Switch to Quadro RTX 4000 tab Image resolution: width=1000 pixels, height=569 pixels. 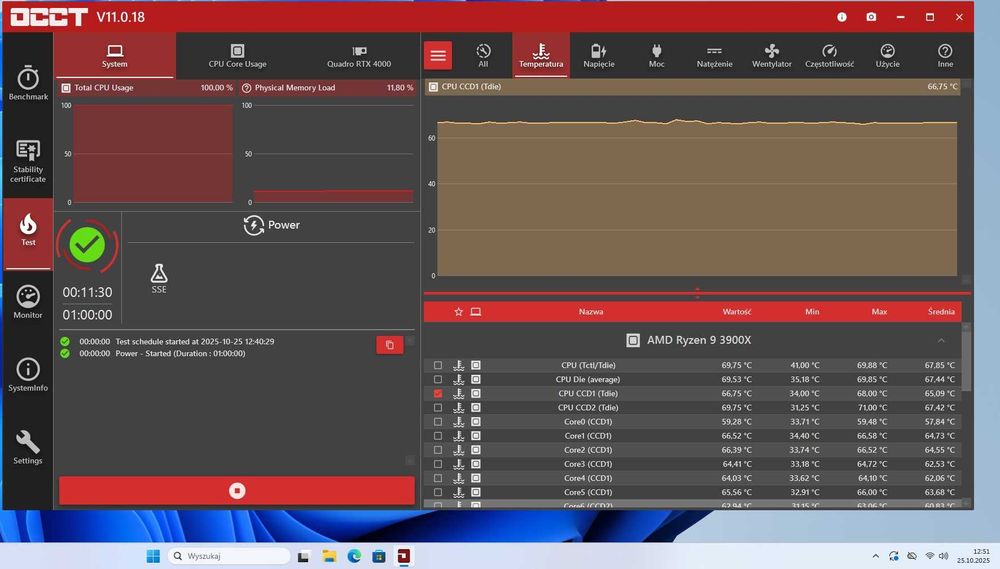click(x=359, y=55)
